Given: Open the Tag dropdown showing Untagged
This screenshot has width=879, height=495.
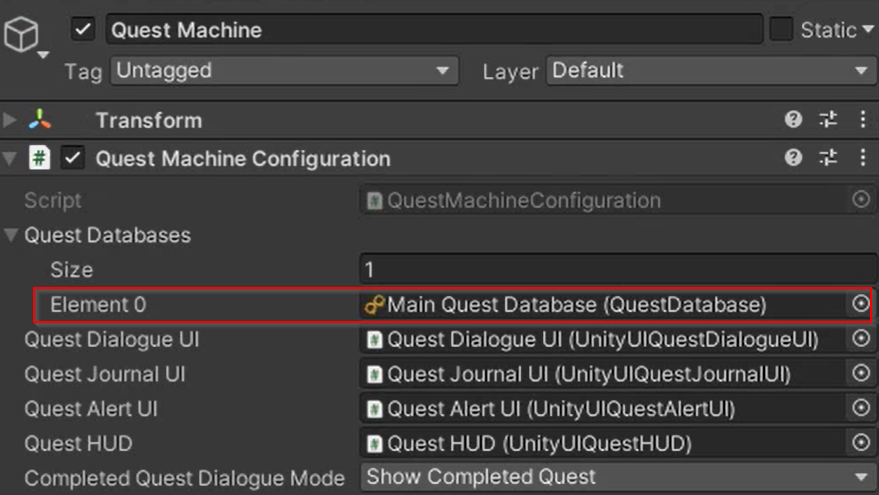Looking at the screenshot, I should (x=284, y=71).
